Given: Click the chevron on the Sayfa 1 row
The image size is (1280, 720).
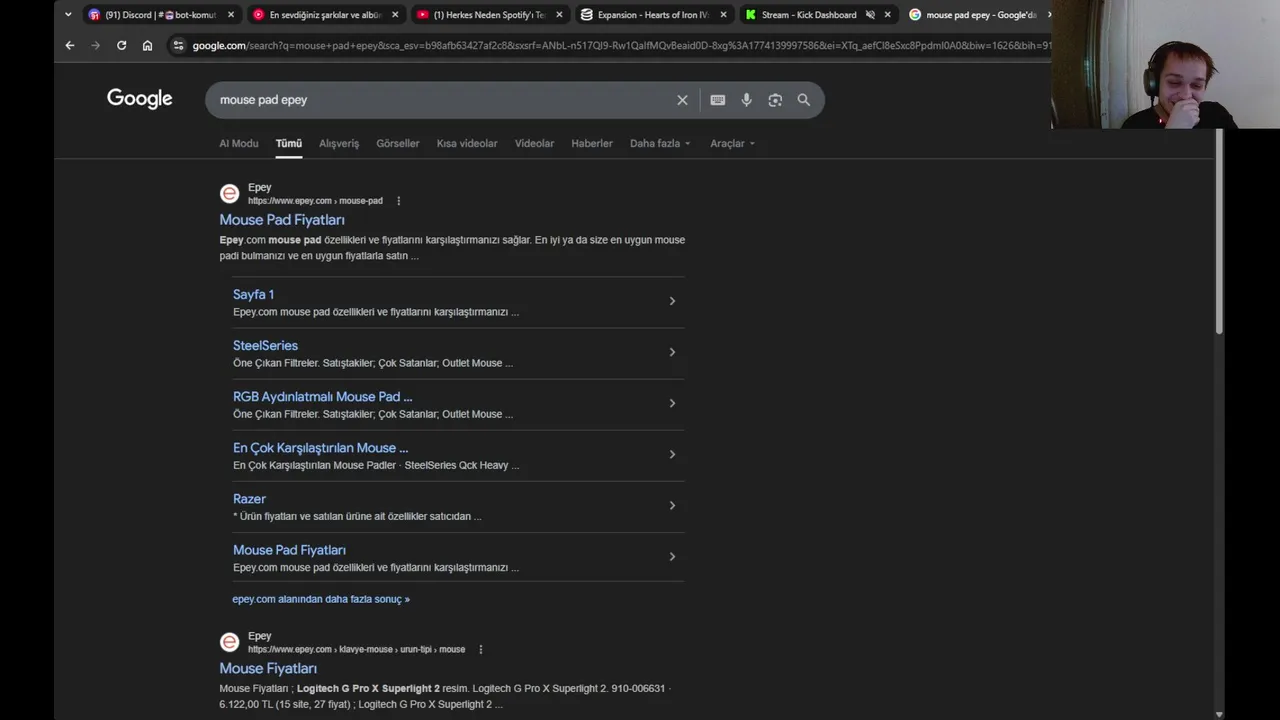Looking at the screenshot, I should [672, 301].
